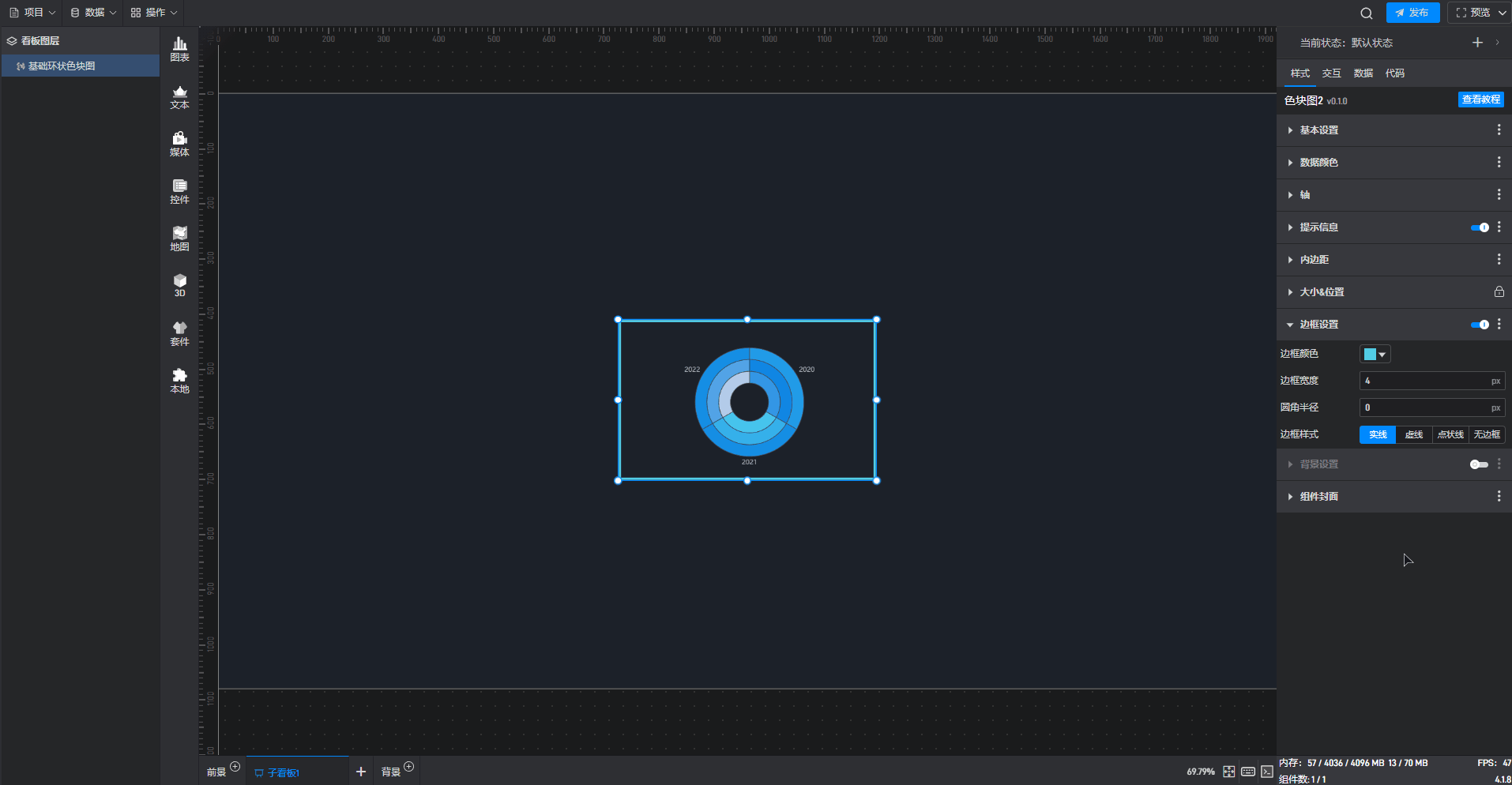Image resolution: width=1512 pixels, height=785 pixels.
Task: Open the 地图 map components panel
Action: pyautogui.click(x=179, y=239)
